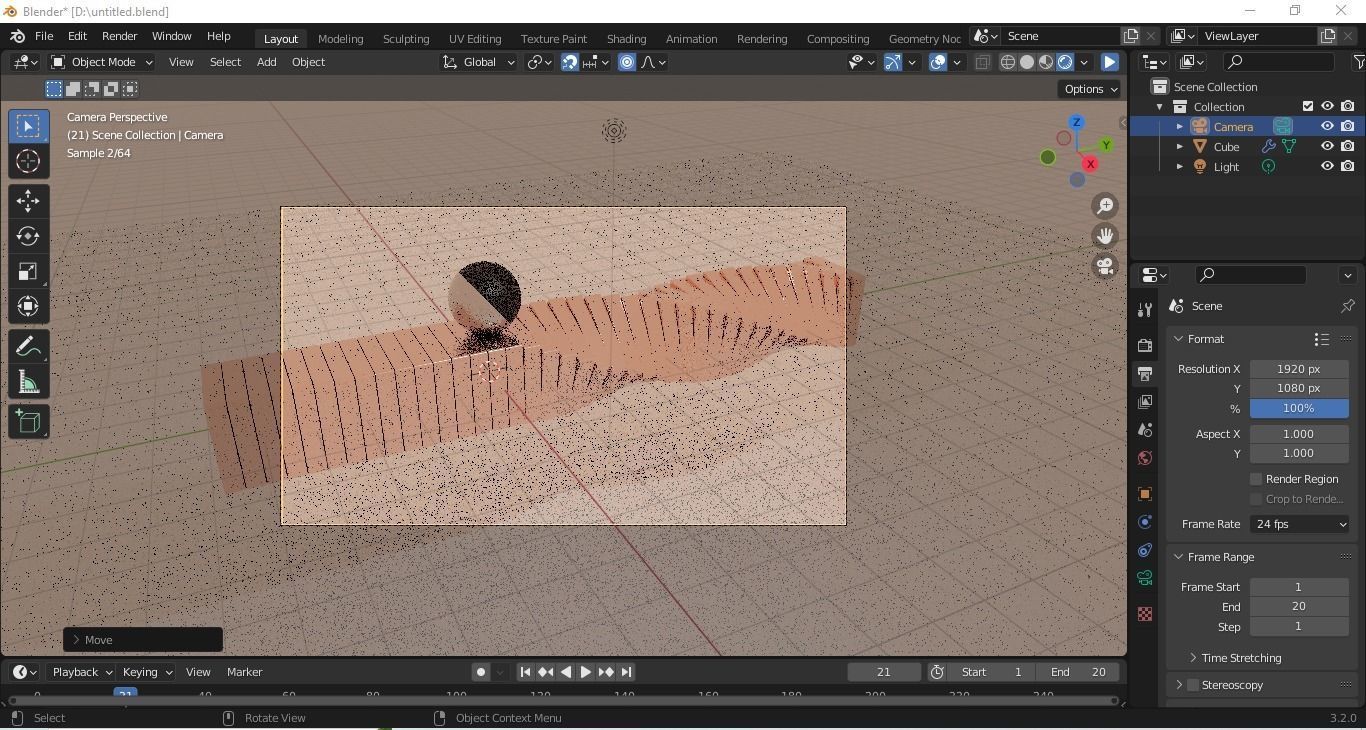Open the Object Constraints properties tab
The width and height of the screenshot is (1366, 730).
point(1145,550)
